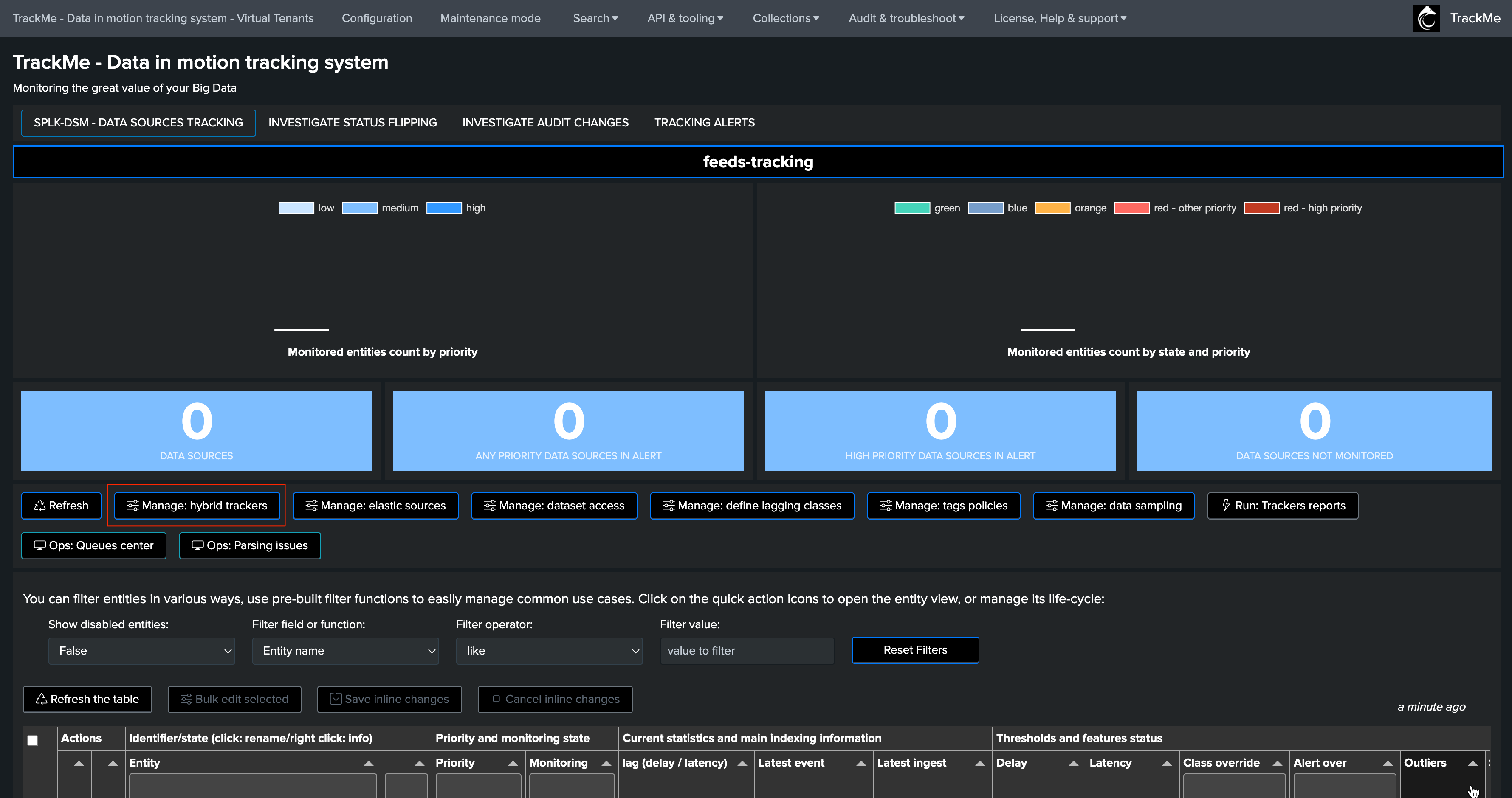This screenshot has width=1512, height=798.
Task: Click DATA SOURCES NOT MONITORED tile
Action: pos(1314,431)
